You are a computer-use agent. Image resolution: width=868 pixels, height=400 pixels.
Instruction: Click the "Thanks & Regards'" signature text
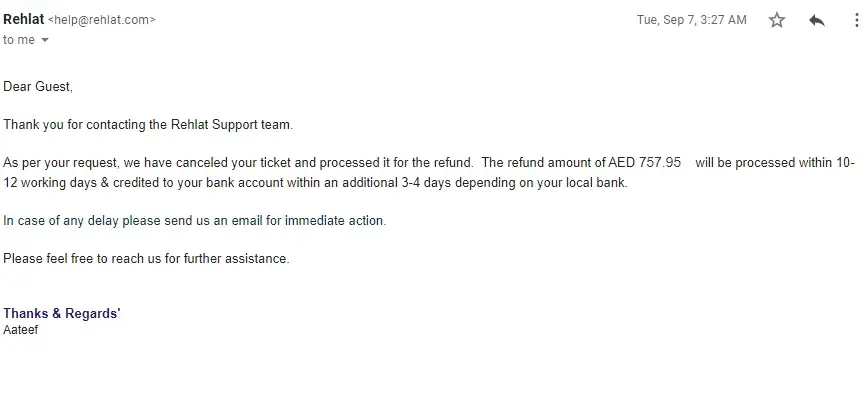62,313
